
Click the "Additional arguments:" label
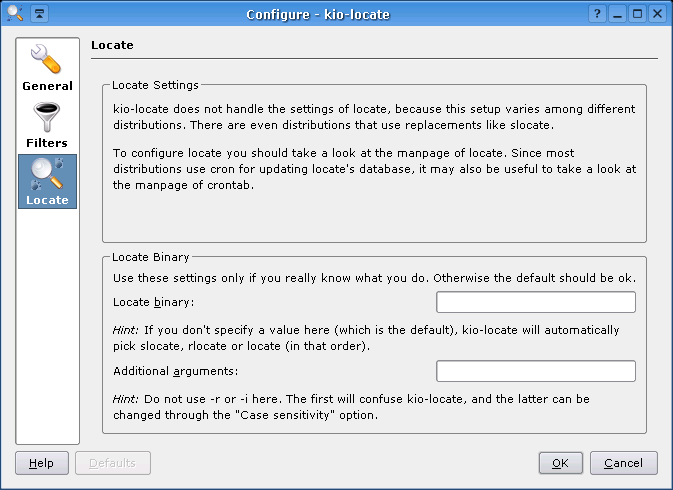[x=175, y=371]
